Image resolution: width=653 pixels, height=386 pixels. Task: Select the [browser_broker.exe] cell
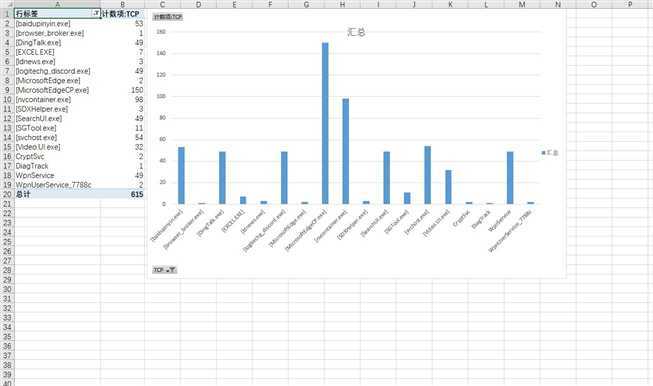(x=57, y=33)
